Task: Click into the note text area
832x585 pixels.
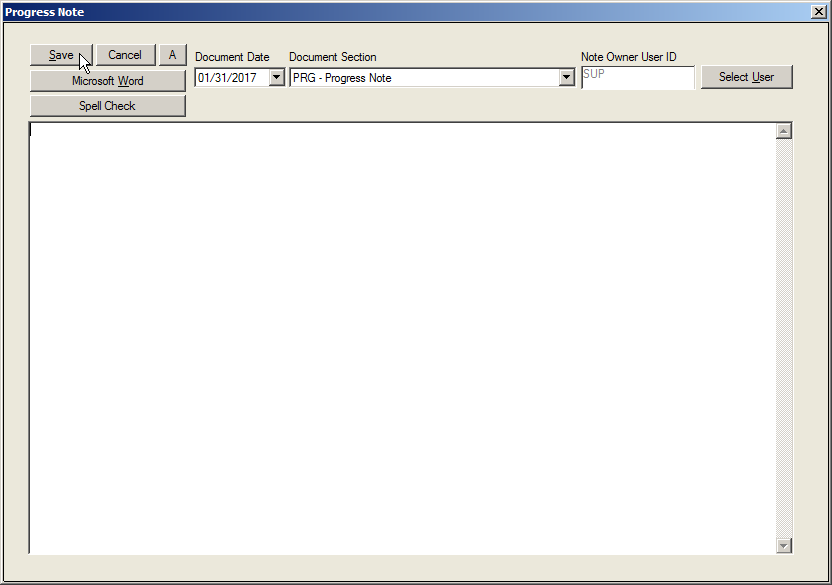Action: 403,338
